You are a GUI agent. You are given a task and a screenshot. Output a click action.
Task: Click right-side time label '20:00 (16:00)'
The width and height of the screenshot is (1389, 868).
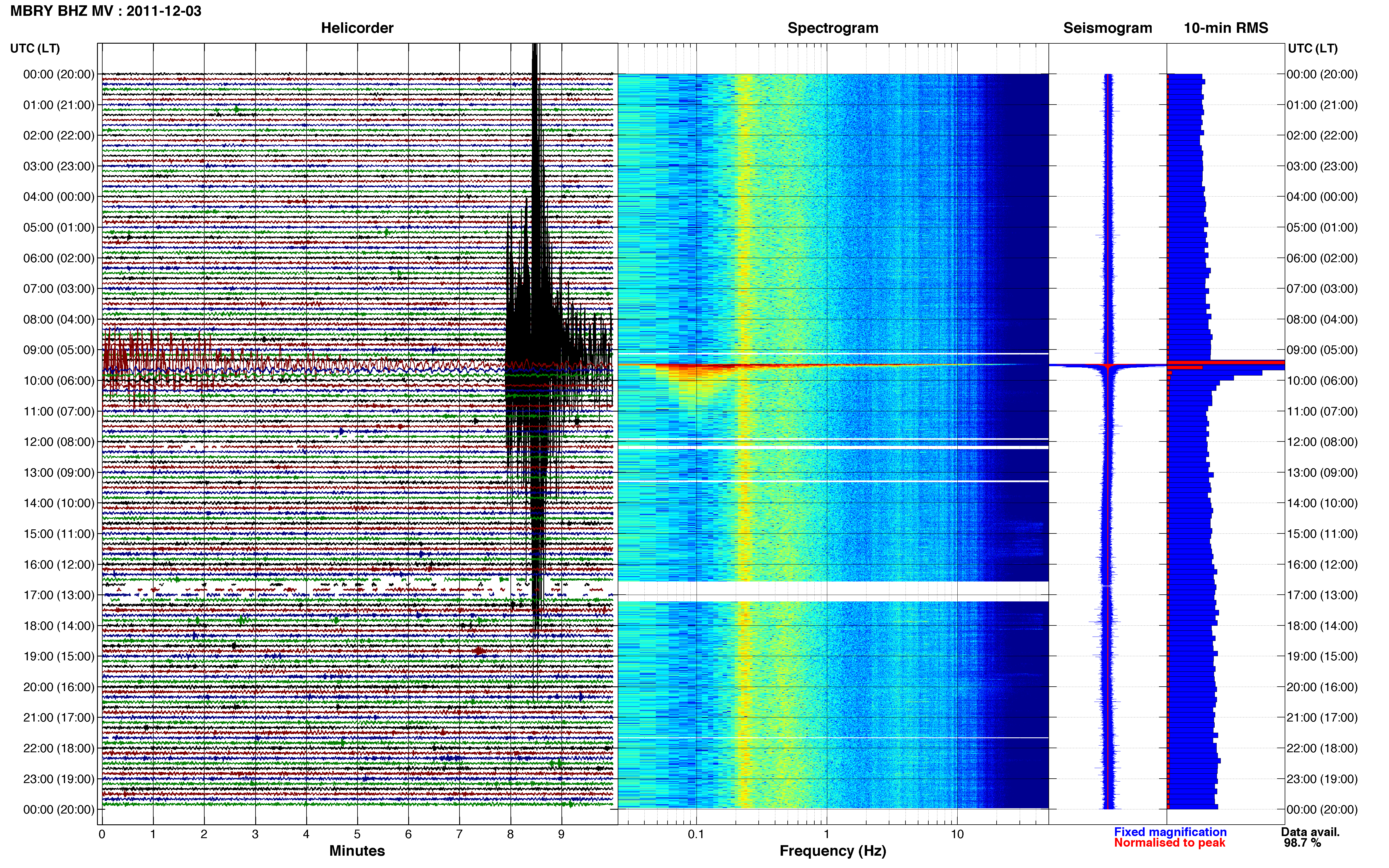coord(1322,687)
